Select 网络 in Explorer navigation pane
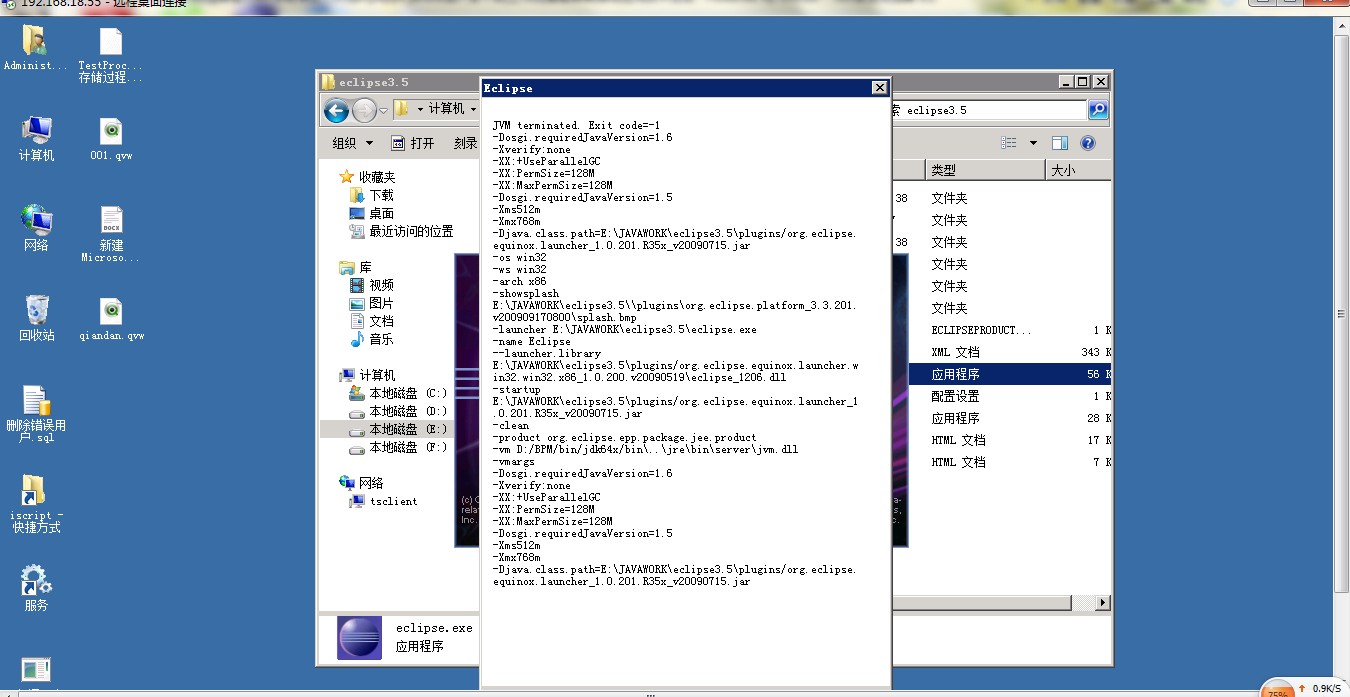 tap(362, 483)
